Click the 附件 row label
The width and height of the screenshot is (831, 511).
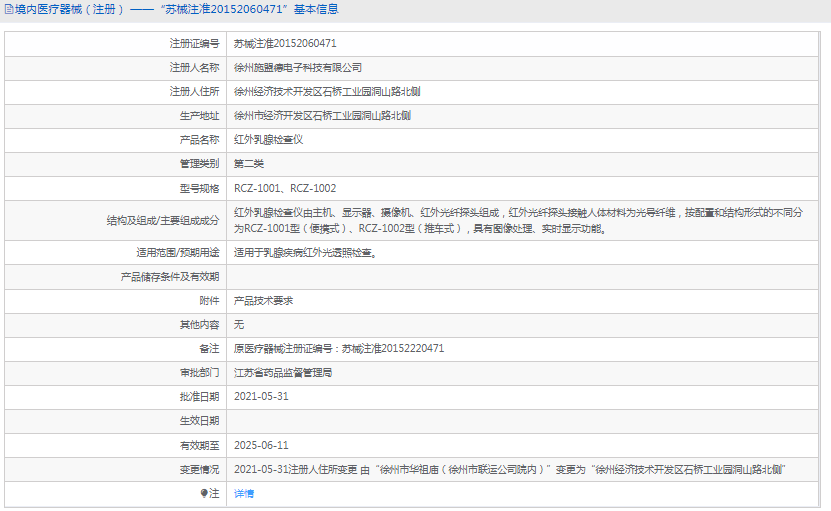pyautogui.click(x=209, y=301)
